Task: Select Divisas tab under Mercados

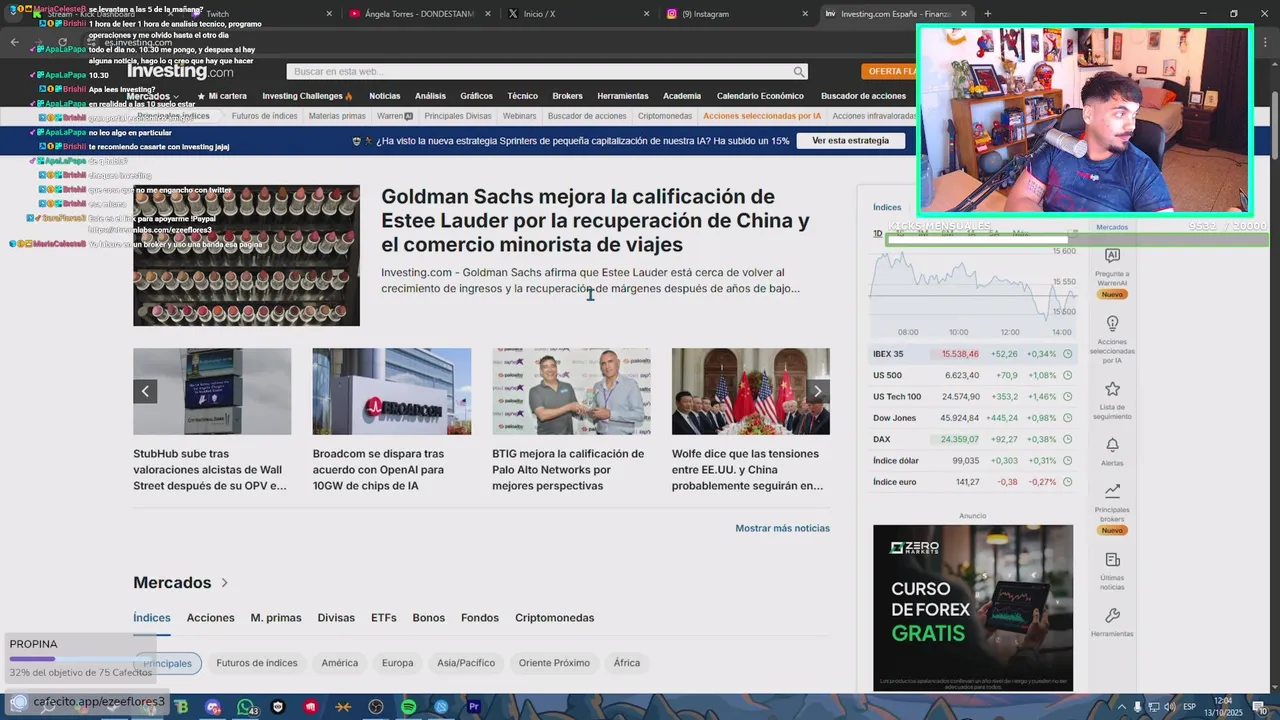Action: (336, 618)
